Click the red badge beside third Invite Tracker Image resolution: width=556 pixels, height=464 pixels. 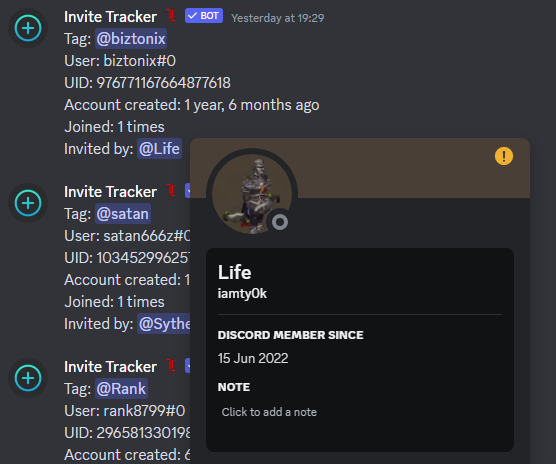pyautogui.click(x=171, y=366)
